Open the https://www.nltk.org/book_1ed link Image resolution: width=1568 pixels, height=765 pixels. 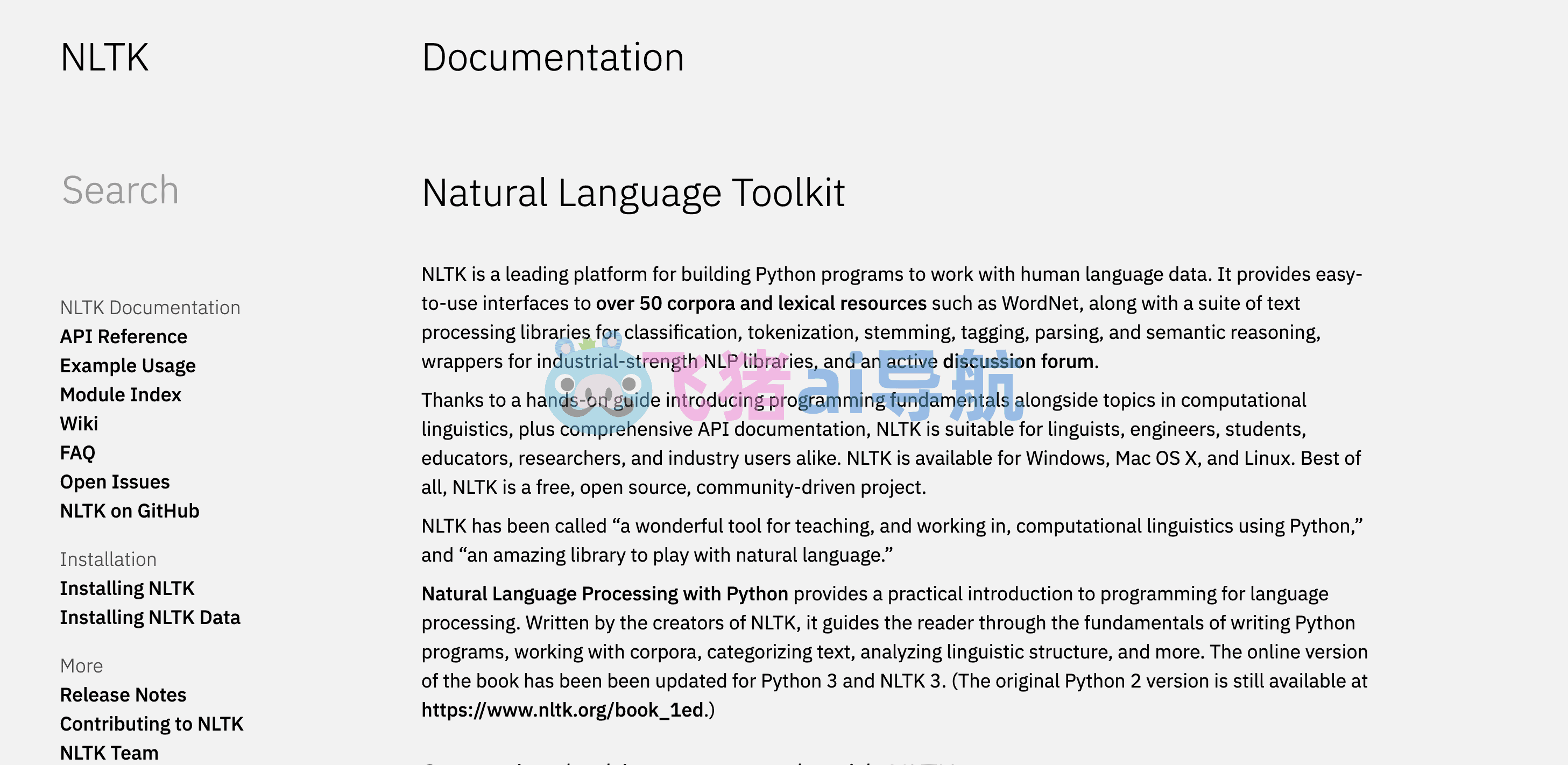562,710
